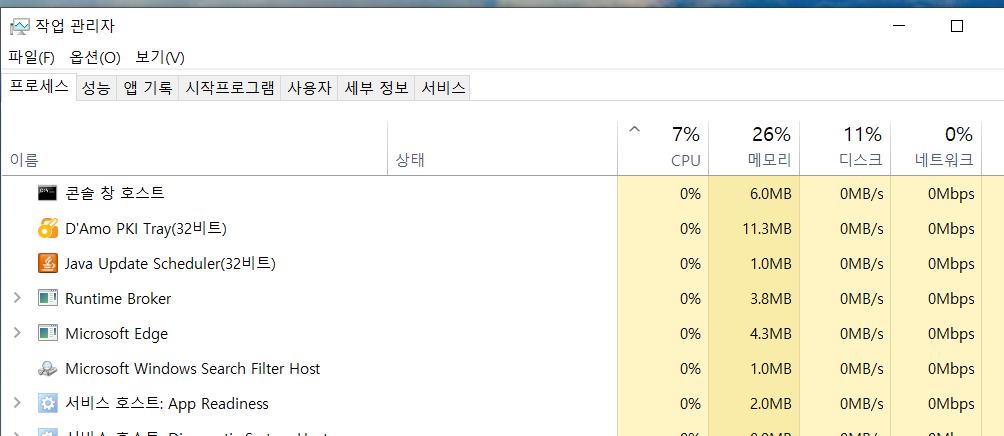Click 0Mbps network cell of Runtime Broker

[935, 298]
